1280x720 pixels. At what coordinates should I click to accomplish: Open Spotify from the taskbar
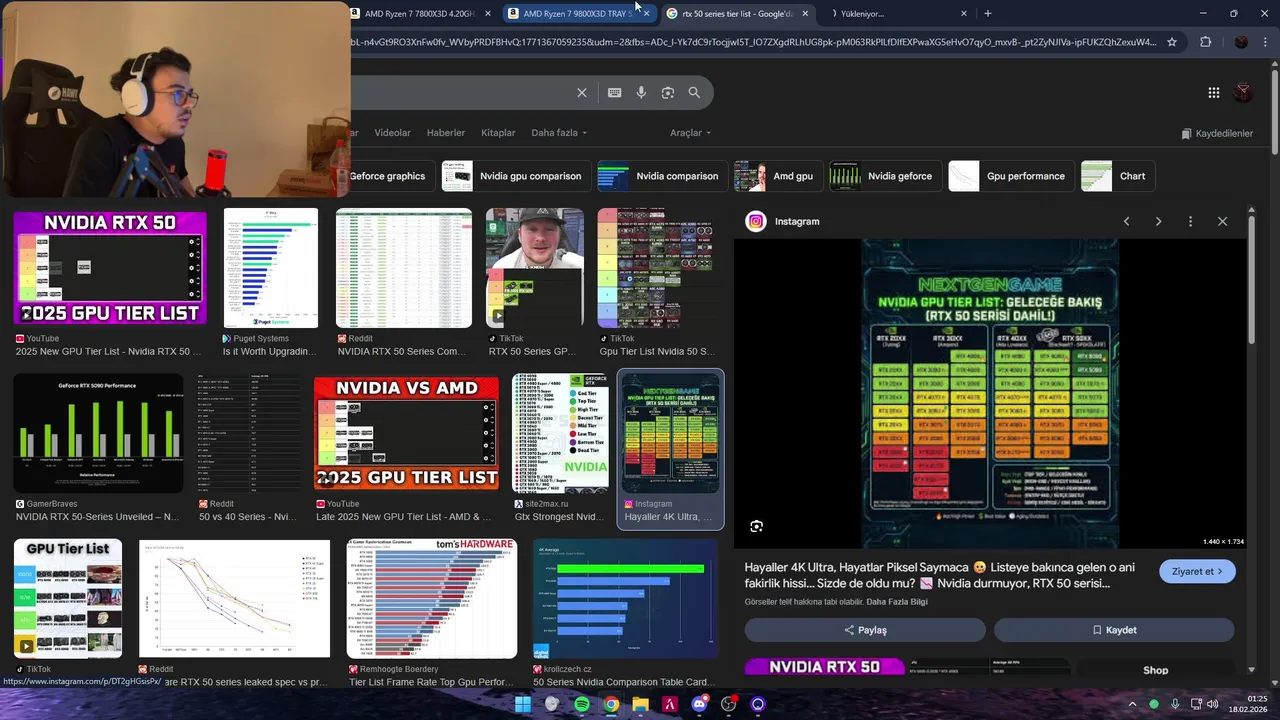point(582,704)
